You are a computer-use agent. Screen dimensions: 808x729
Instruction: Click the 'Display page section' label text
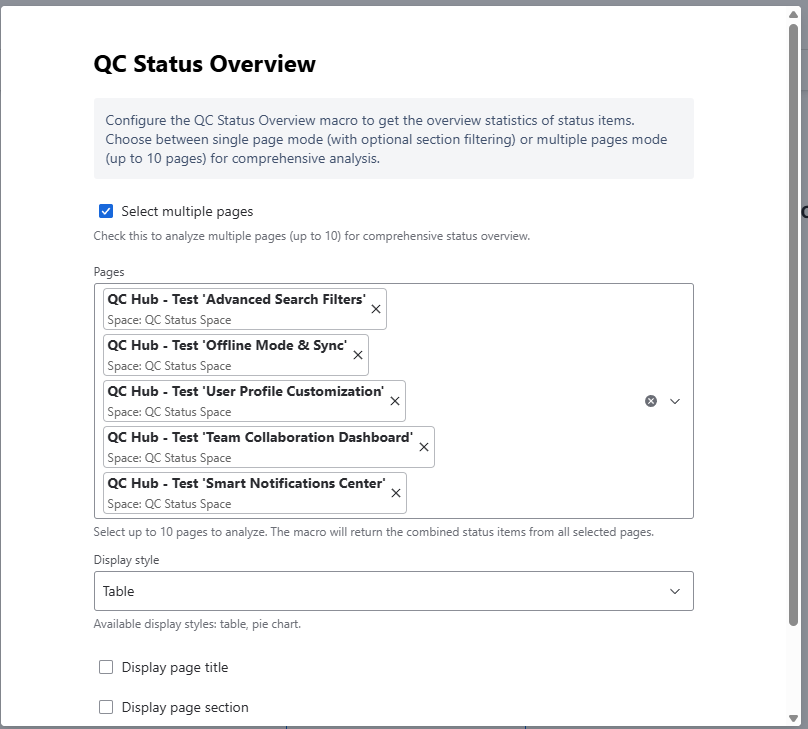[x=185, y=707]
